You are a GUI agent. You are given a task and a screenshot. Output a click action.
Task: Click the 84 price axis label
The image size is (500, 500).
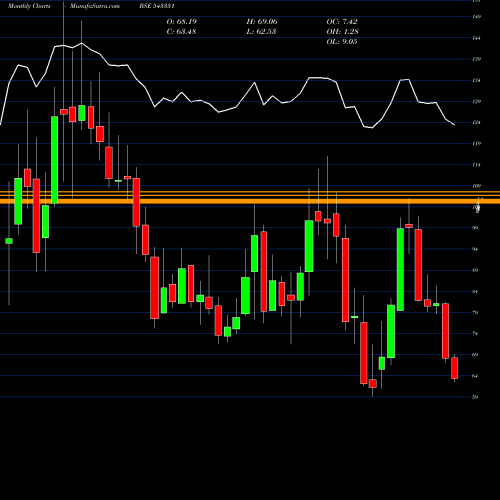pyautogui.click(x=475, y=292)
